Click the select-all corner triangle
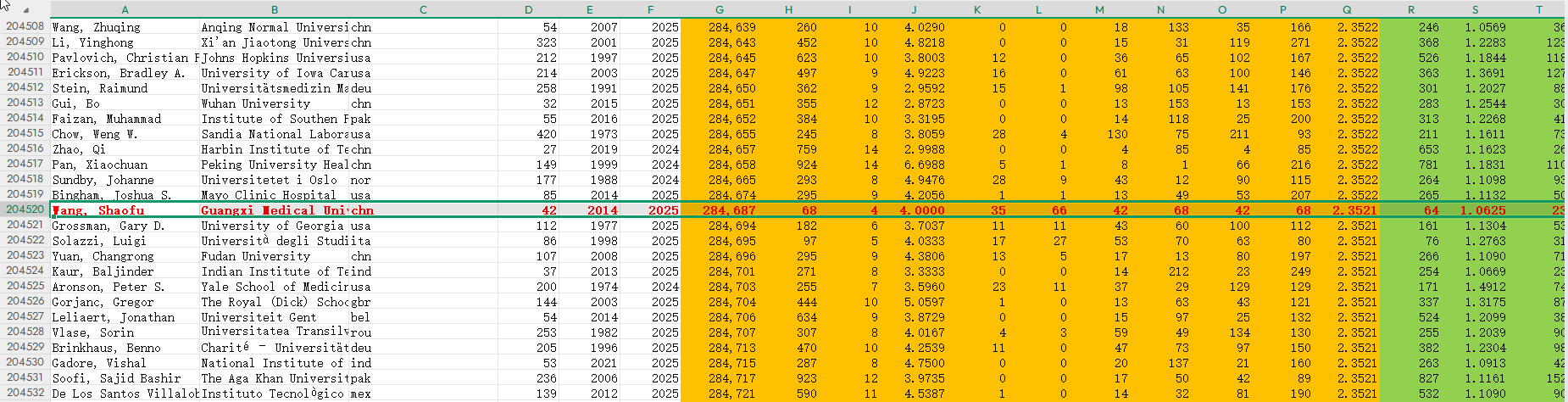The image size is (1568, 402). coord(25,9)
